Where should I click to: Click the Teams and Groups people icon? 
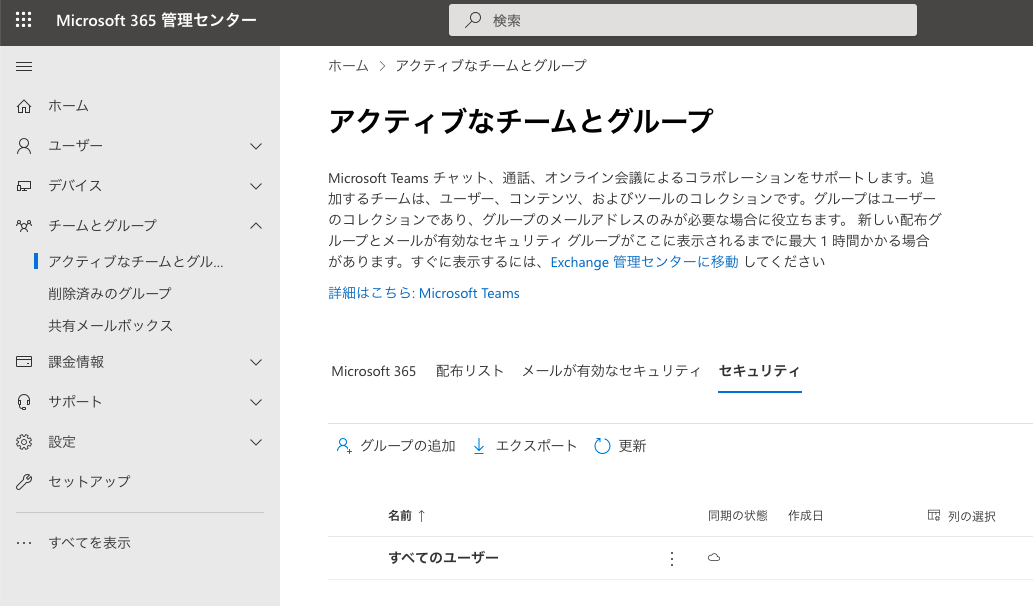coord(24,226)
